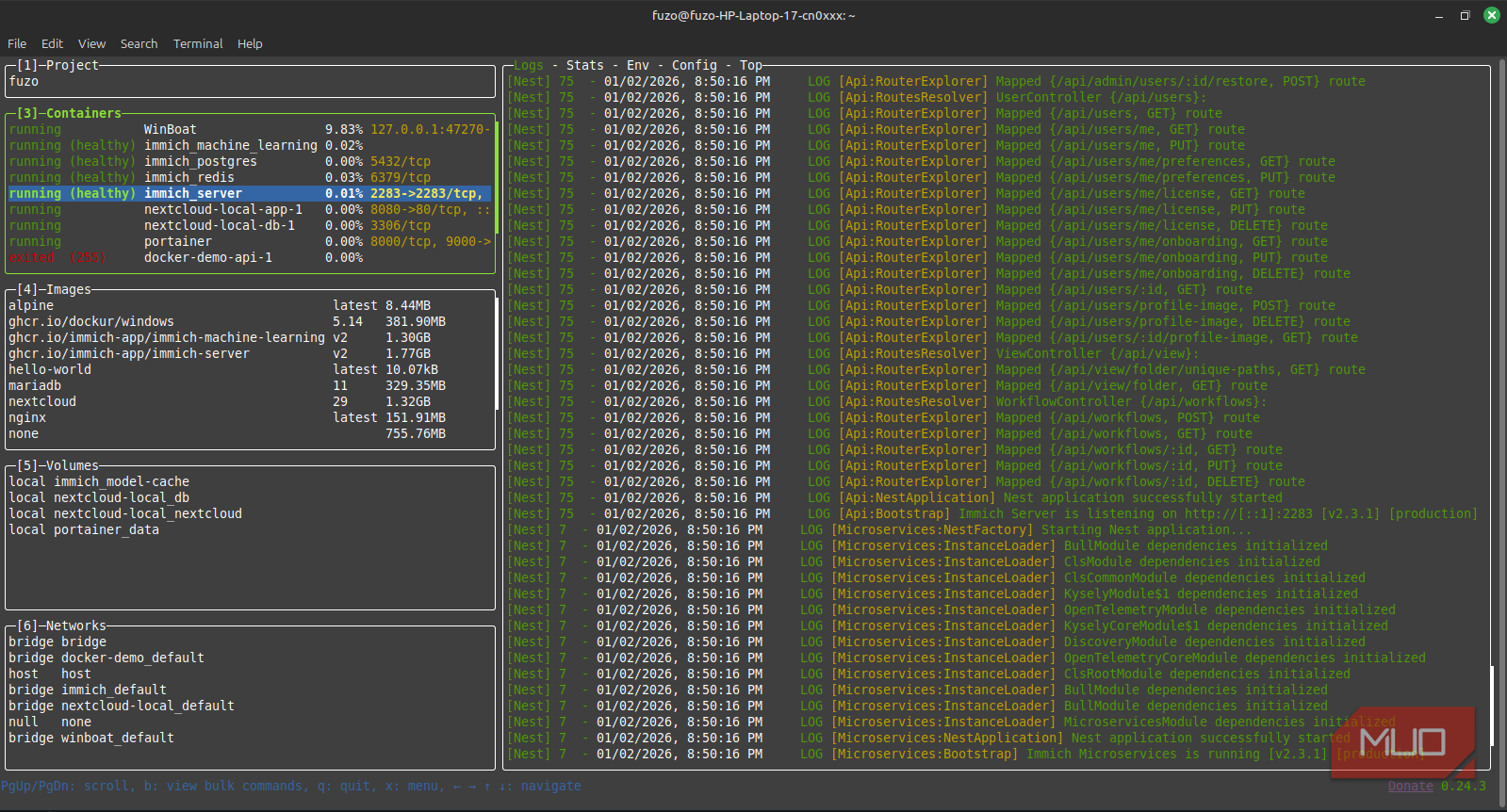Switch to the Config tab
This screenshot has width=1507, height=812.
[x=695, y=65]
